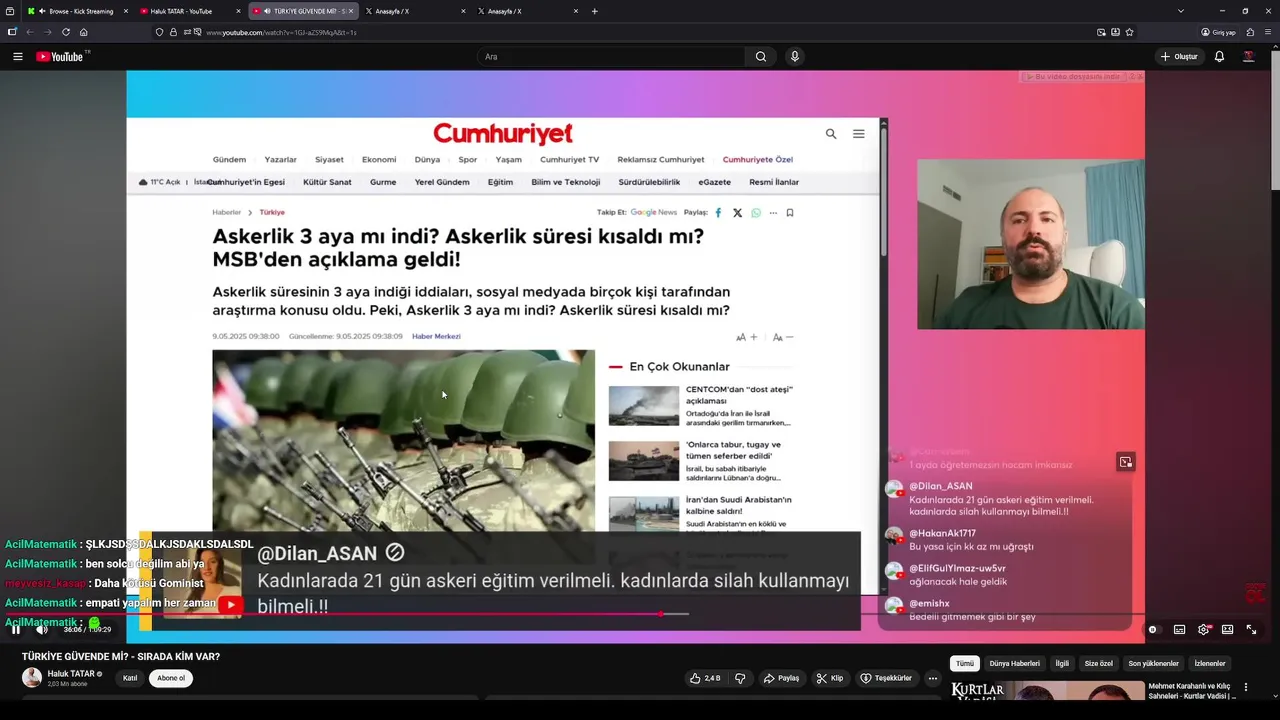Select the 'İzlenenler' filter chip

[x=1210, y=663]
